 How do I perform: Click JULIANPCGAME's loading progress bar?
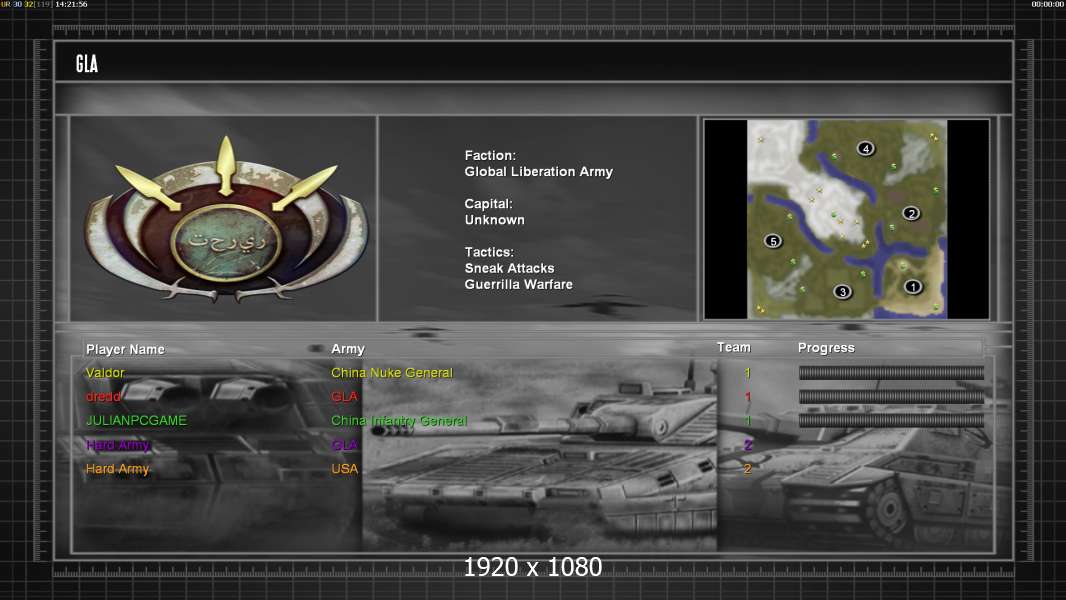891,421
